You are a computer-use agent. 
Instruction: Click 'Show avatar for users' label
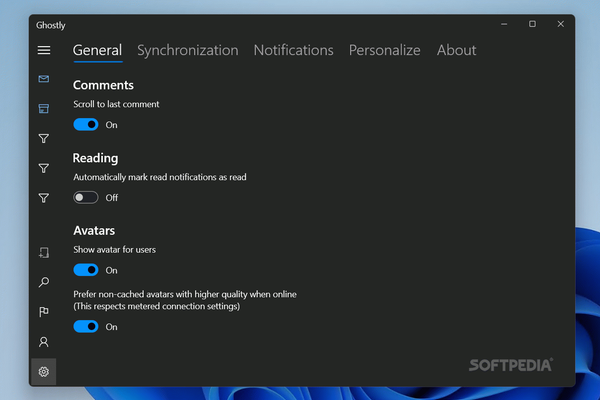[114, 250]
